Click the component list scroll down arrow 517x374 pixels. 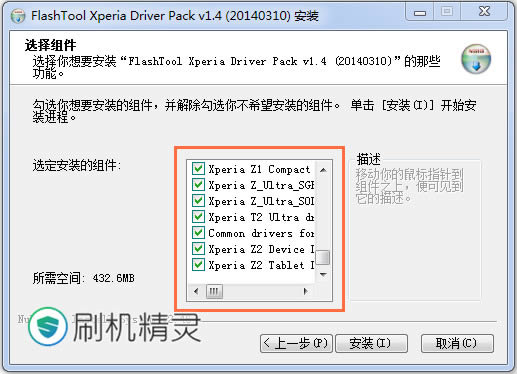coord(323,275)
